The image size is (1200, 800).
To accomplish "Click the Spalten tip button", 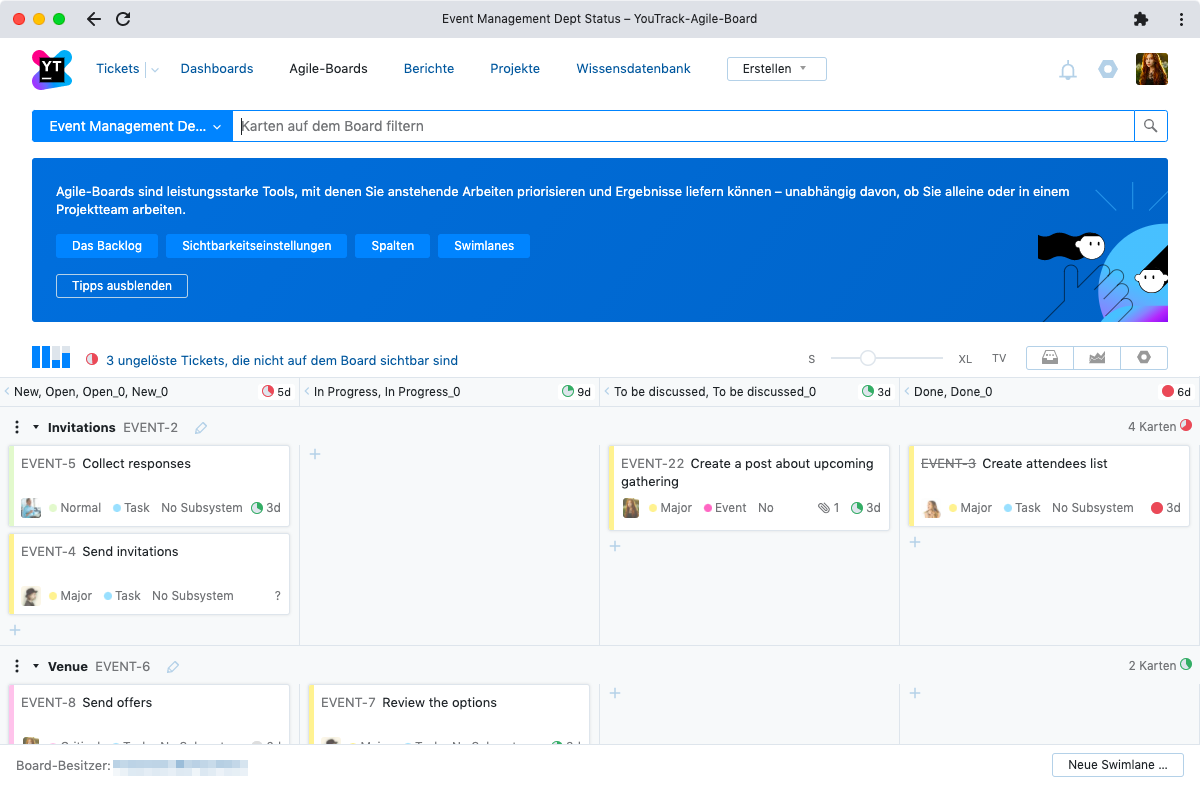I will 392,246.
